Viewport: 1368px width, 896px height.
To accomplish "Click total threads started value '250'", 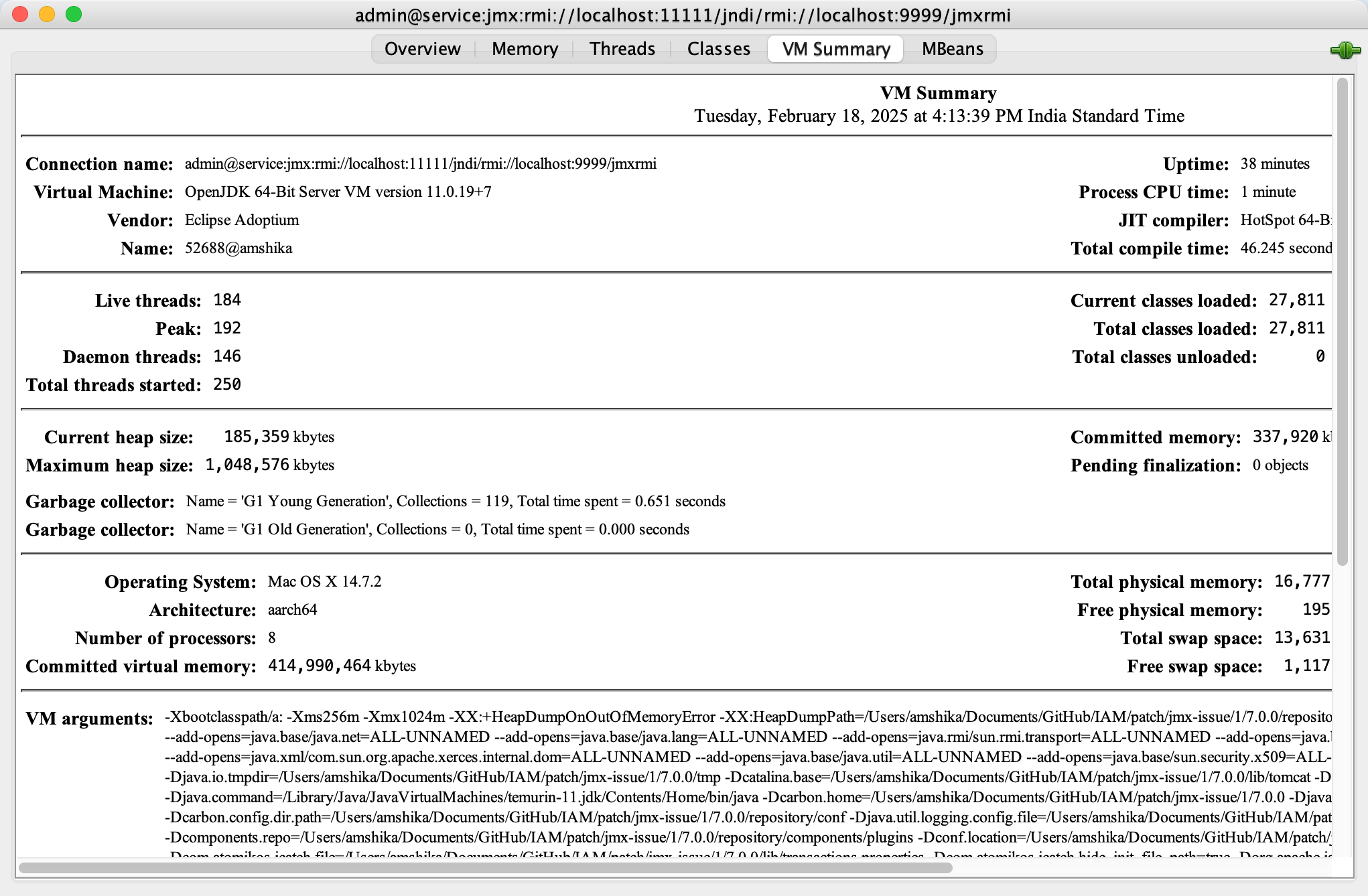I will [227, 384].
